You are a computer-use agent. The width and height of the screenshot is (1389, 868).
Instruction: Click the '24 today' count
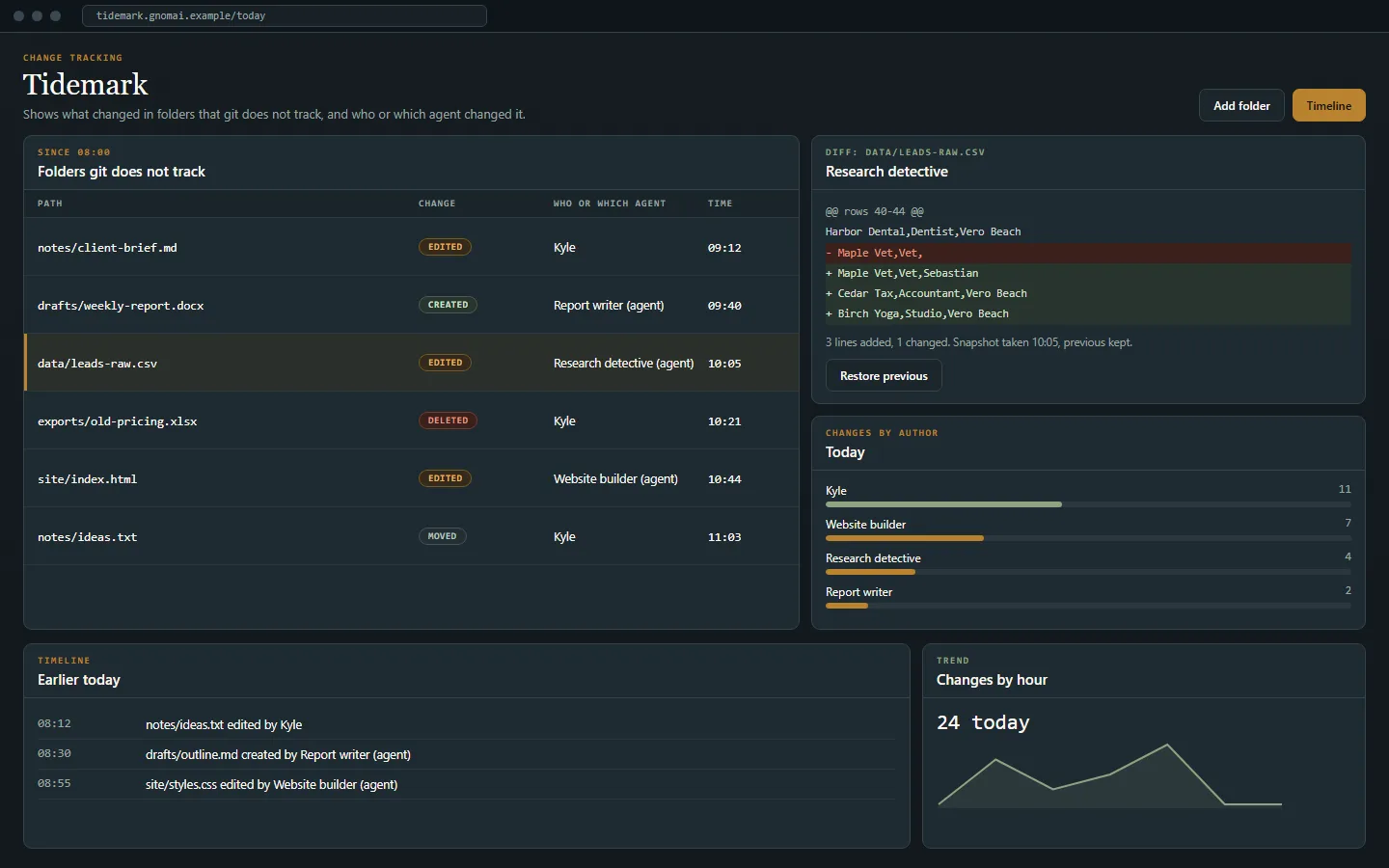pyautogui.click(x=983, y=722)
